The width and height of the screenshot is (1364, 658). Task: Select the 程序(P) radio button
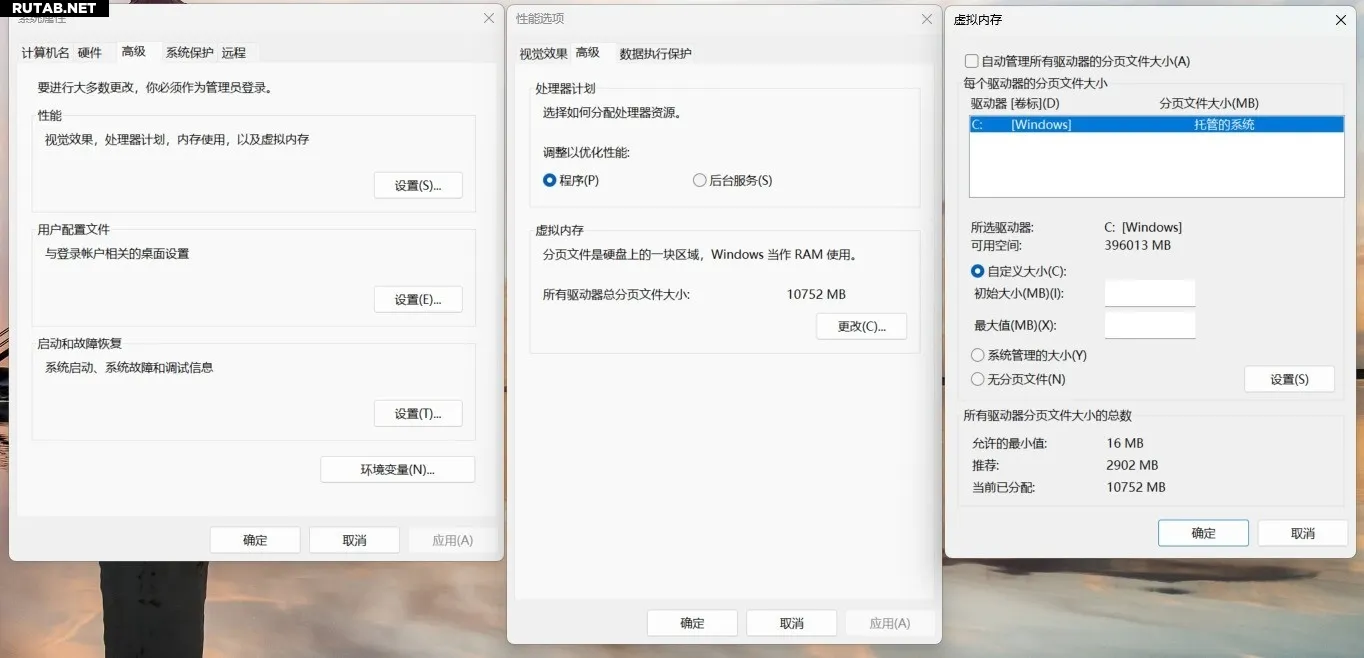click(x=549, y=181)
